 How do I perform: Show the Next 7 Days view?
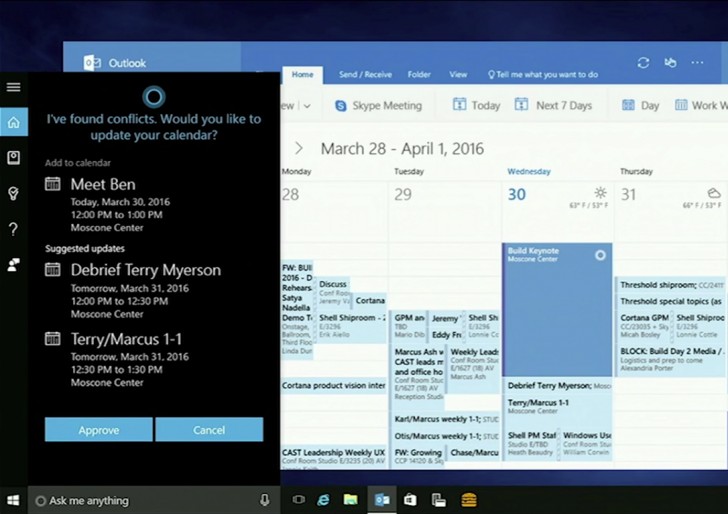click(553, 105)
